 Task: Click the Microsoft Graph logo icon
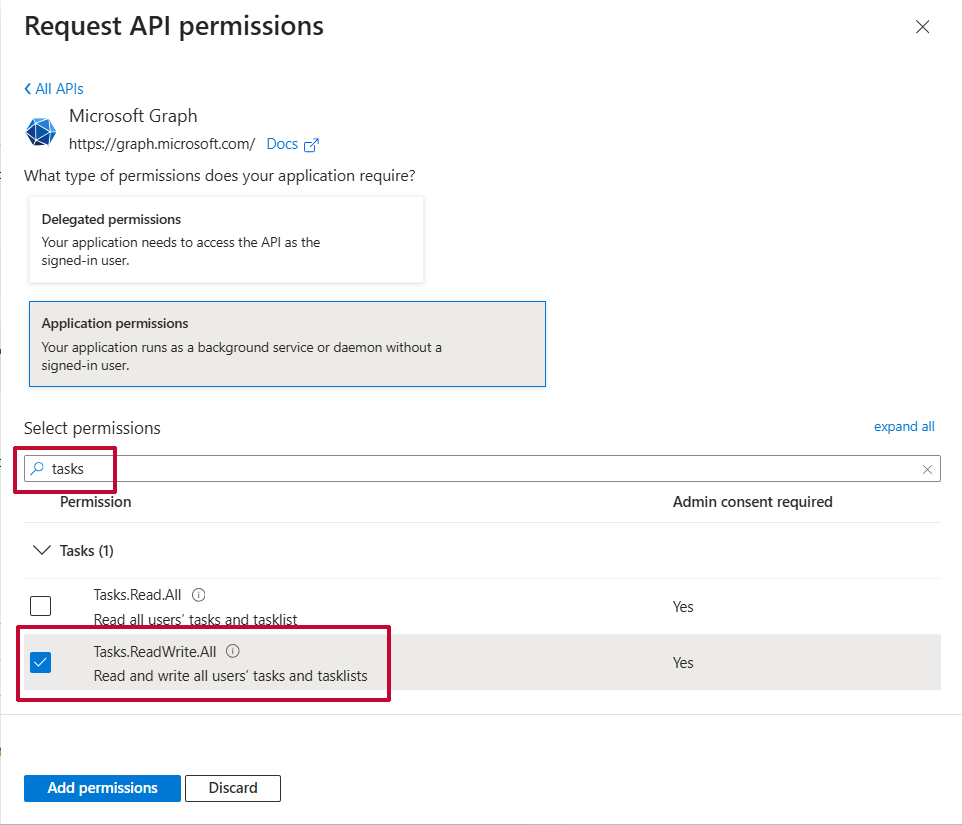pos(41,132)
